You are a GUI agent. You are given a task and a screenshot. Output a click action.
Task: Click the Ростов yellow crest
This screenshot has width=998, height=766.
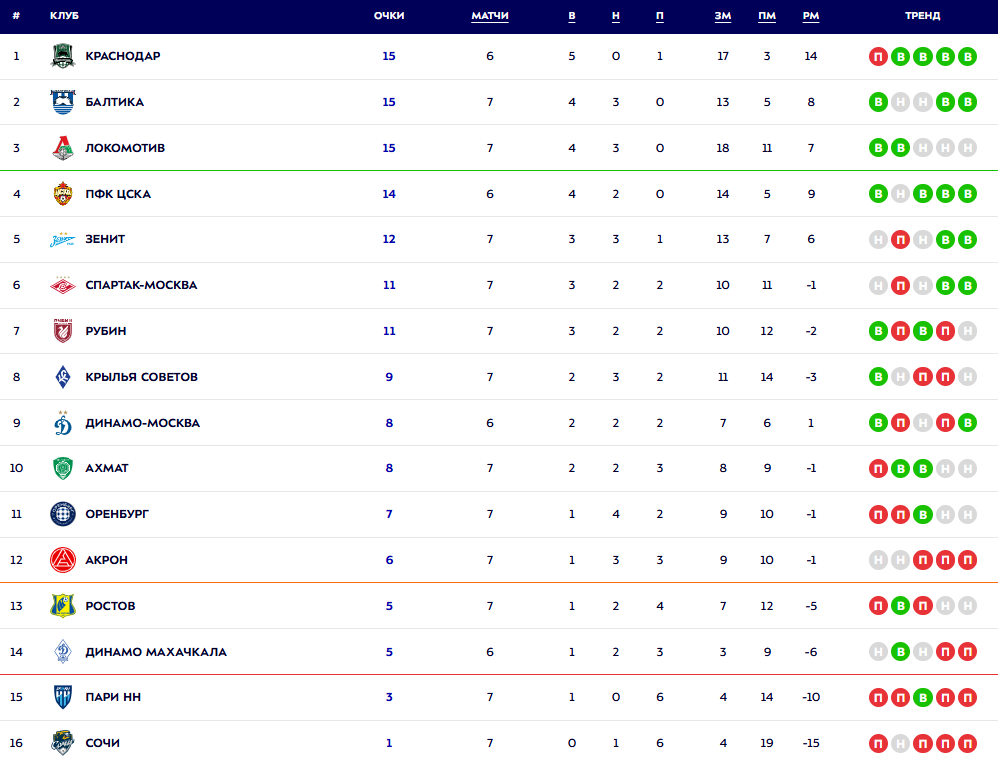click(x=63, y=606)
